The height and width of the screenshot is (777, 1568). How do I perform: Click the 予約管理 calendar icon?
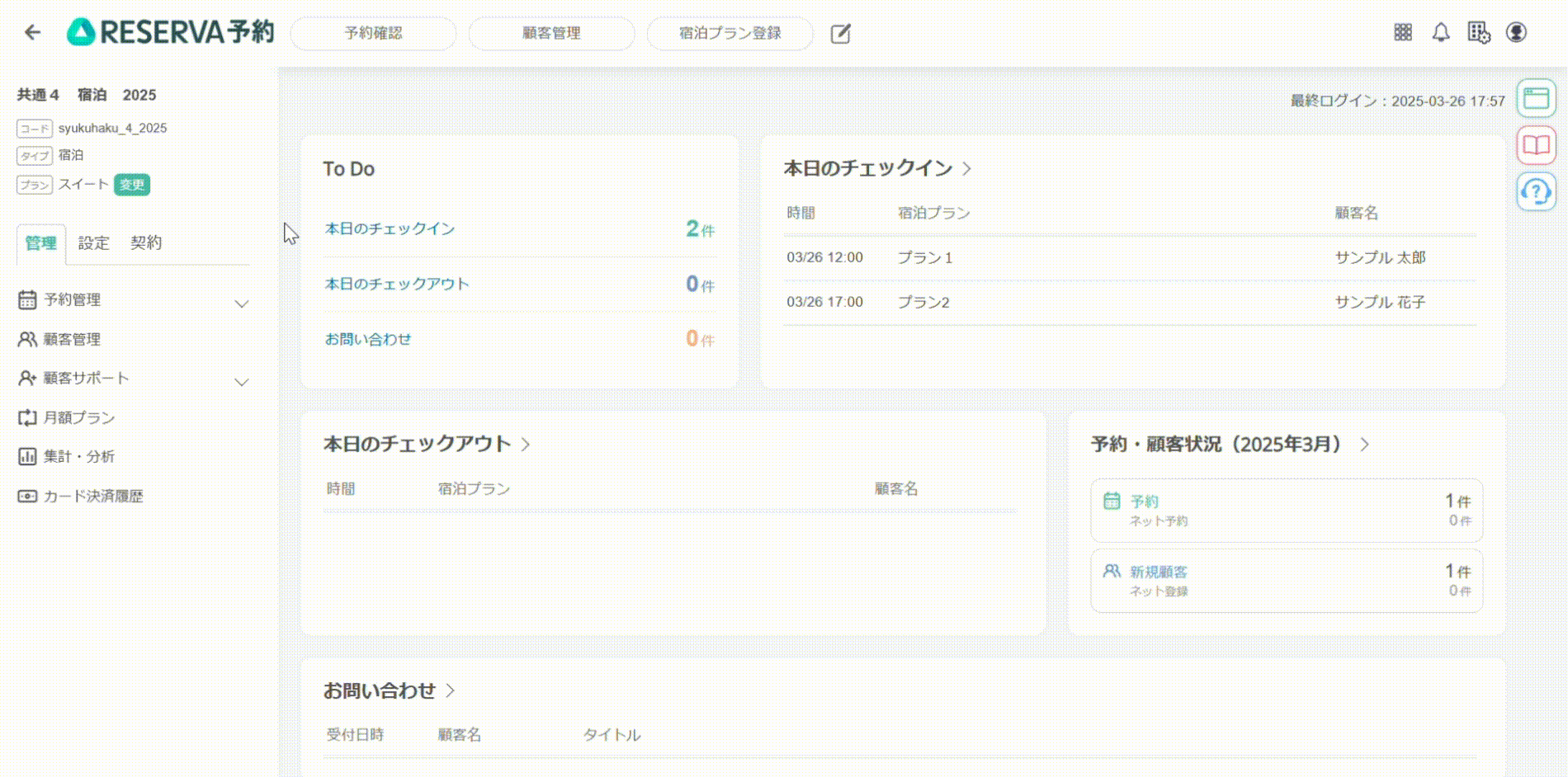click(27, 299)
